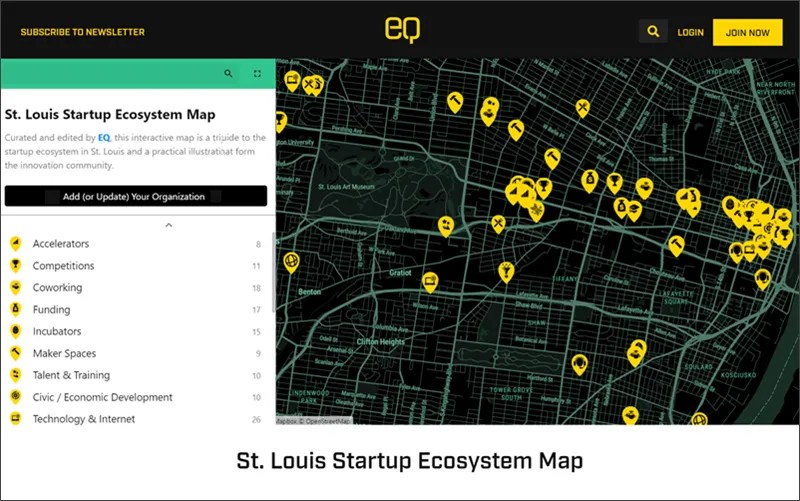Search within the map panel's green bar
This screenshot has width=800, height=501.
click(x=228, y=73)
